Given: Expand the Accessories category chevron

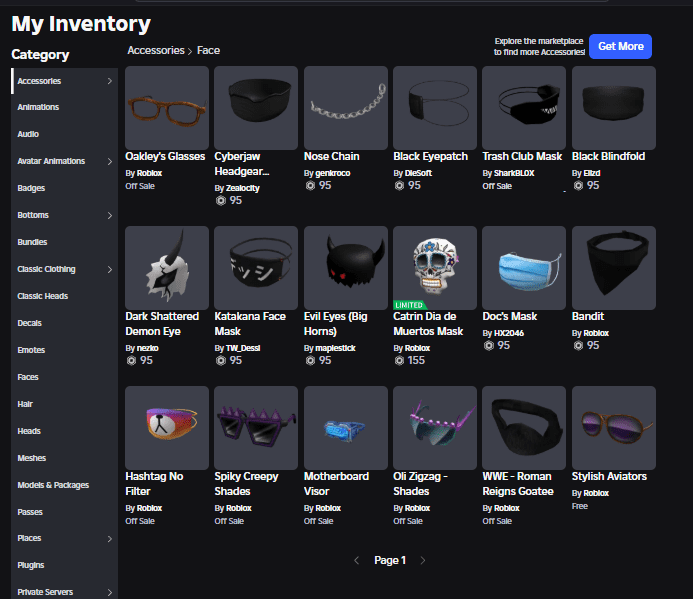Looking at the screenshot, I should (110, 81).
